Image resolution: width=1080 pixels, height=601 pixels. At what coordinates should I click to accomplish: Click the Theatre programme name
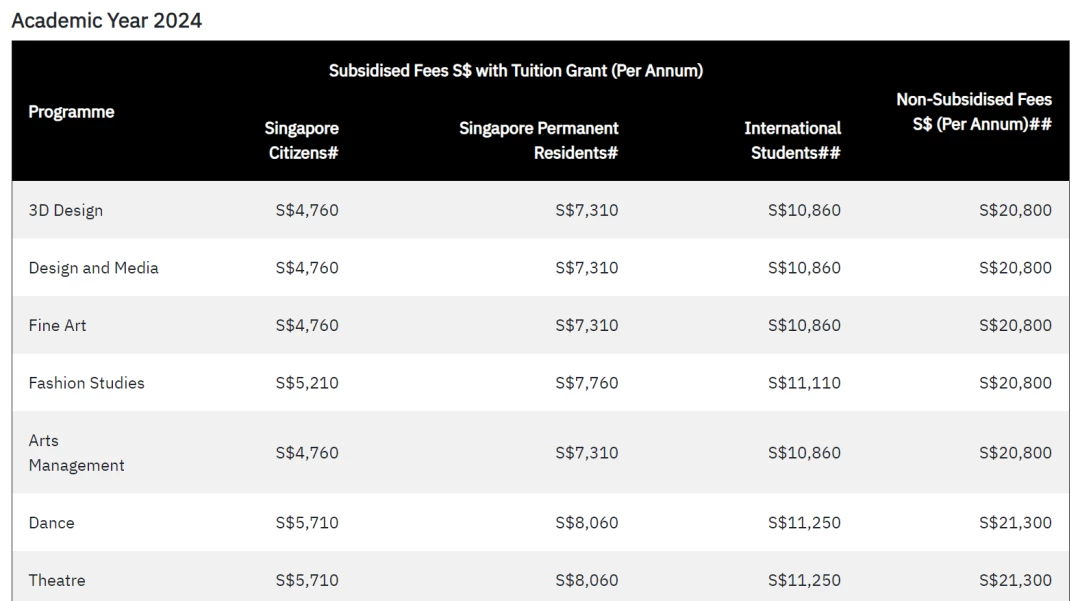[x=56, y=580]
